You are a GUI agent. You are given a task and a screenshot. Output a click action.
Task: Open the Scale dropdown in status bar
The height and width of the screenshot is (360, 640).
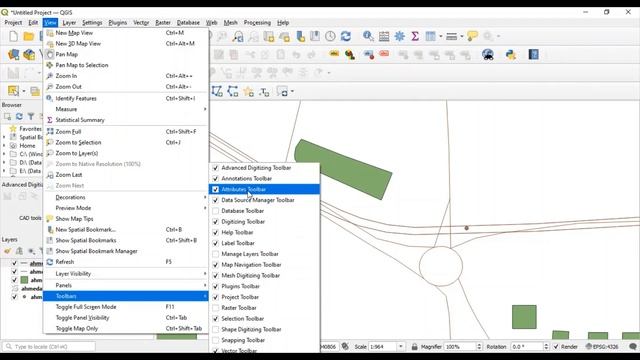click(x=400, y=347)
